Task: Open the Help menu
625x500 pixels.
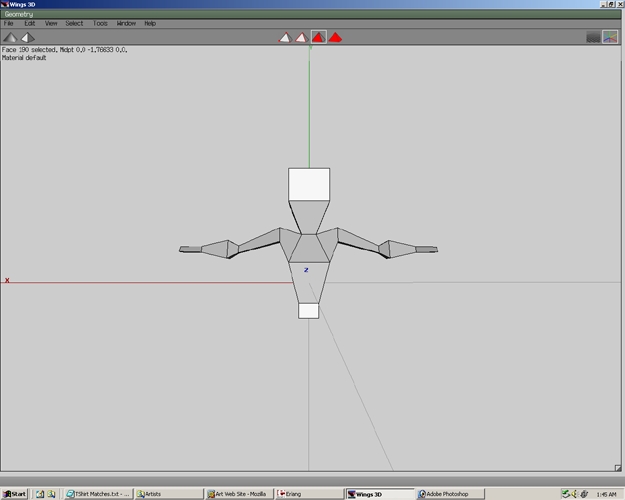Action: click(150, 24)
